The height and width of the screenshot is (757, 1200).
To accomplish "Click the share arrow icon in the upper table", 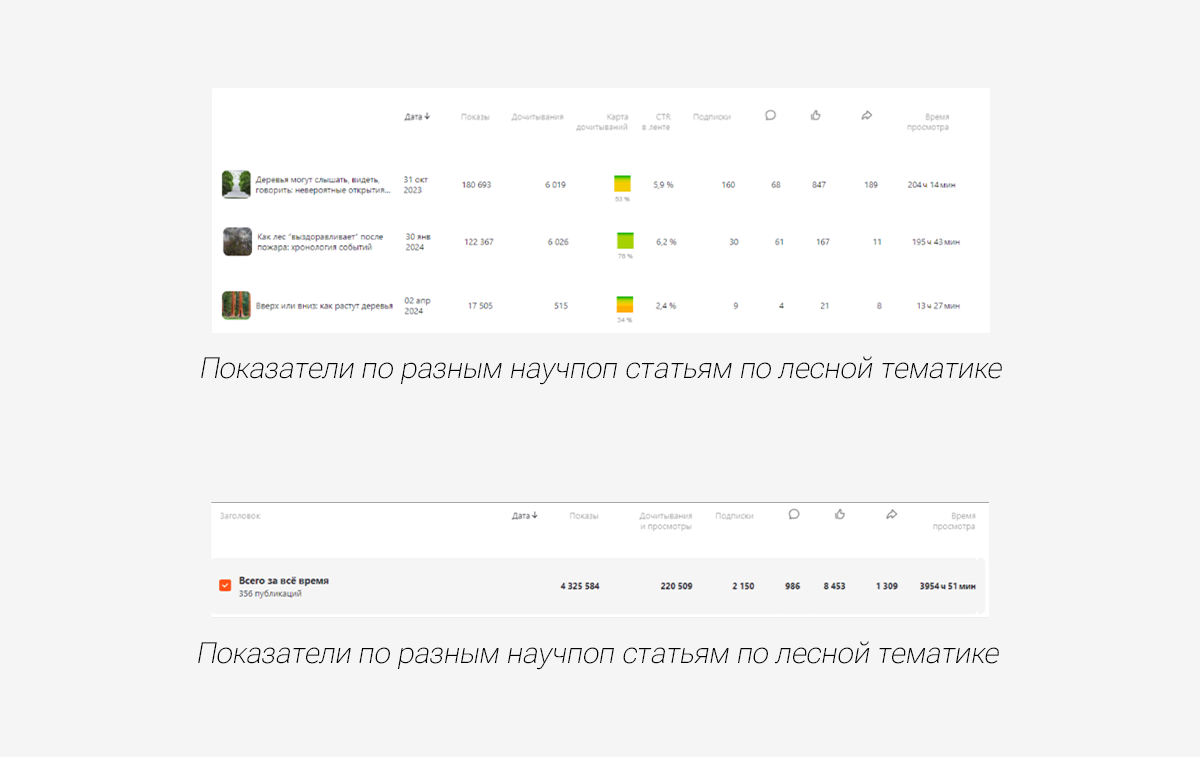I will [x=867, y=115].
